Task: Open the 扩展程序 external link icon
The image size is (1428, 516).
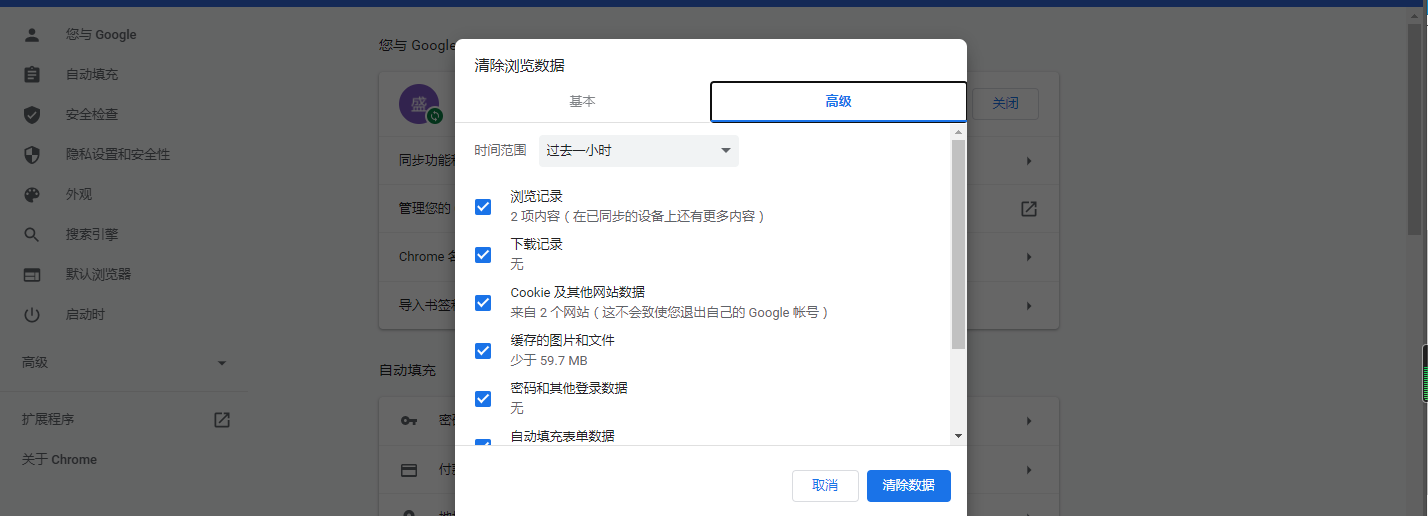Action: pyautogui.click(x=222, y=420)
